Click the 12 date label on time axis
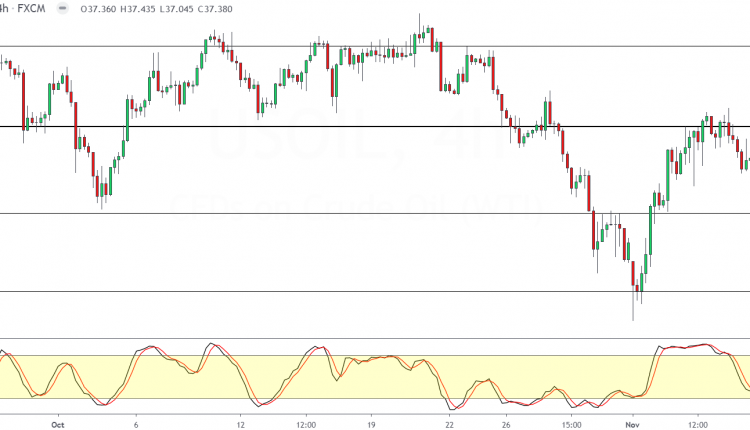Viewport: 750px width, 430px height. coord(240,423)
